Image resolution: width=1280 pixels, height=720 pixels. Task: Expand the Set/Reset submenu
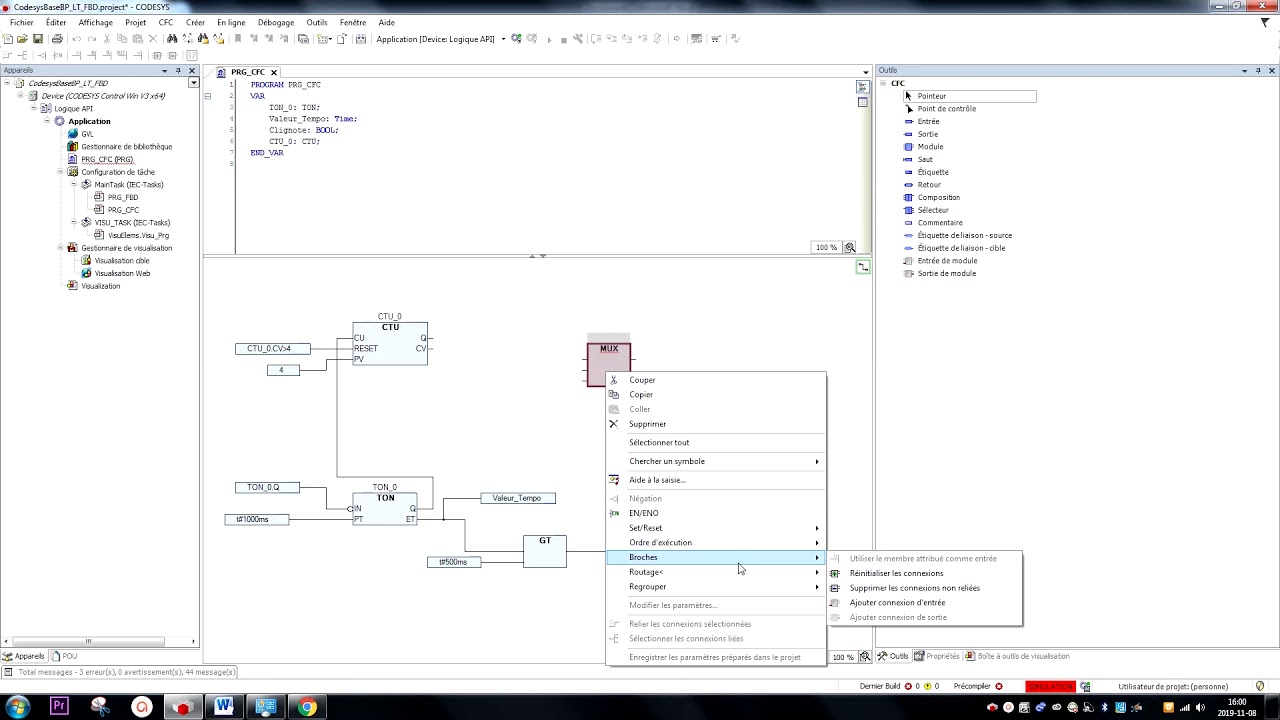(716, 528)
